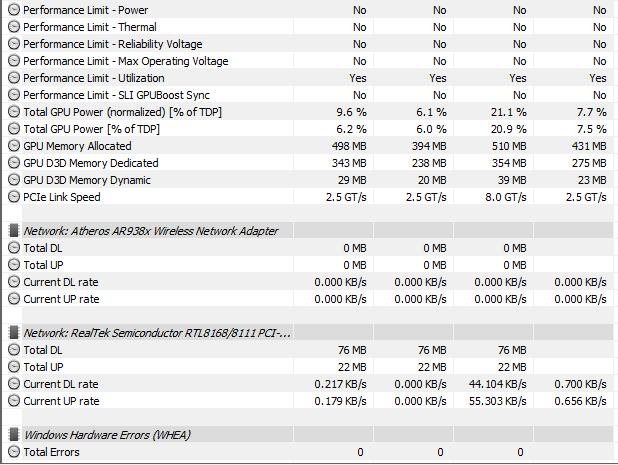618x465 pixels.
Task: Click the chip icon beside RealTek Semiconductor header
Action: click(14, 333)
